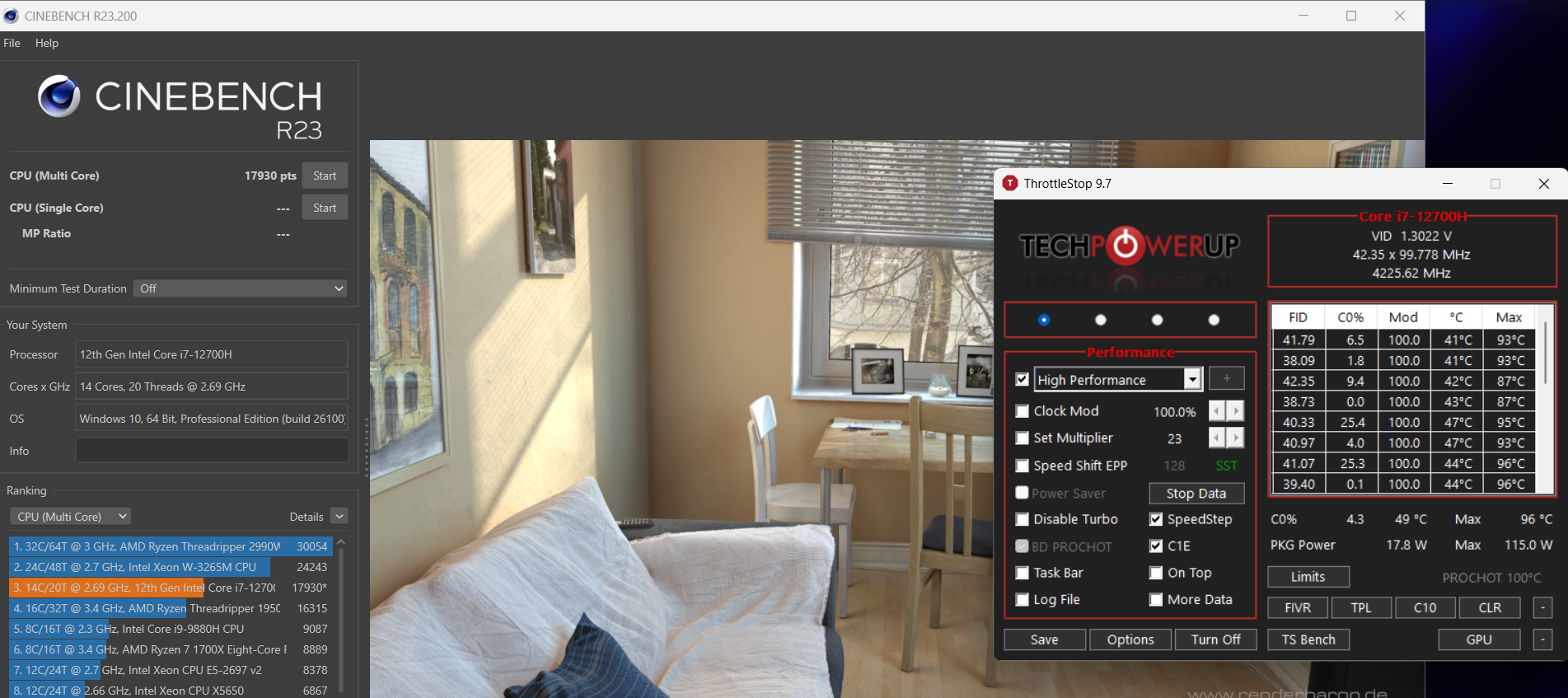Enable the Set Multiplier checkbox
1568x698 pixels.
point(1023,438)
